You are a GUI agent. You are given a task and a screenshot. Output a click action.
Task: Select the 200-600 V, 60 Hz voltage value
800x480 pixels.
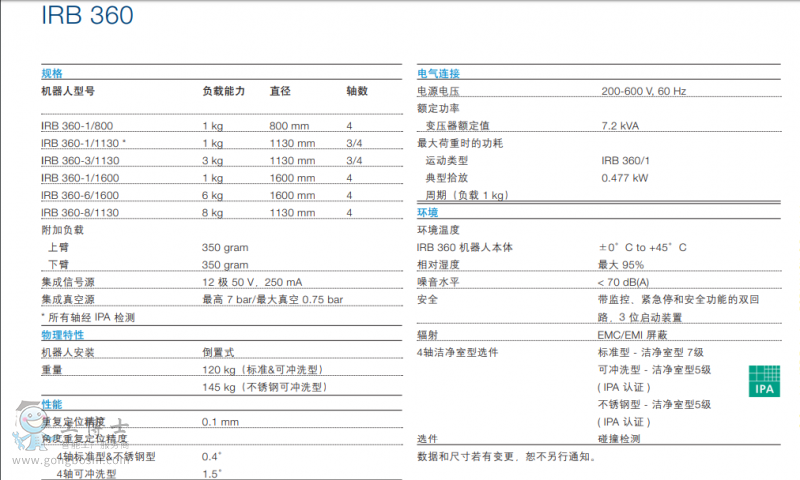(643, 91)
